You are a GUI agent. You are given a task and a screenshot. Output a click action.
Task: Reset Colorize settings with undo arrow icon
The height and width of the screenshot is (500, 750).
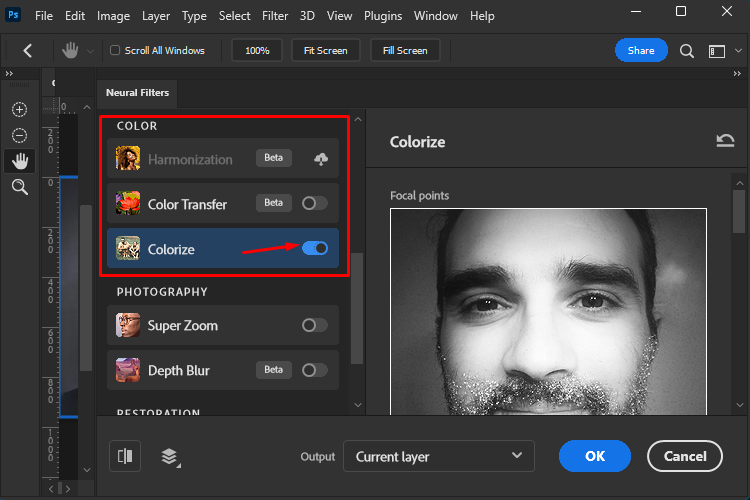[725, 141]
